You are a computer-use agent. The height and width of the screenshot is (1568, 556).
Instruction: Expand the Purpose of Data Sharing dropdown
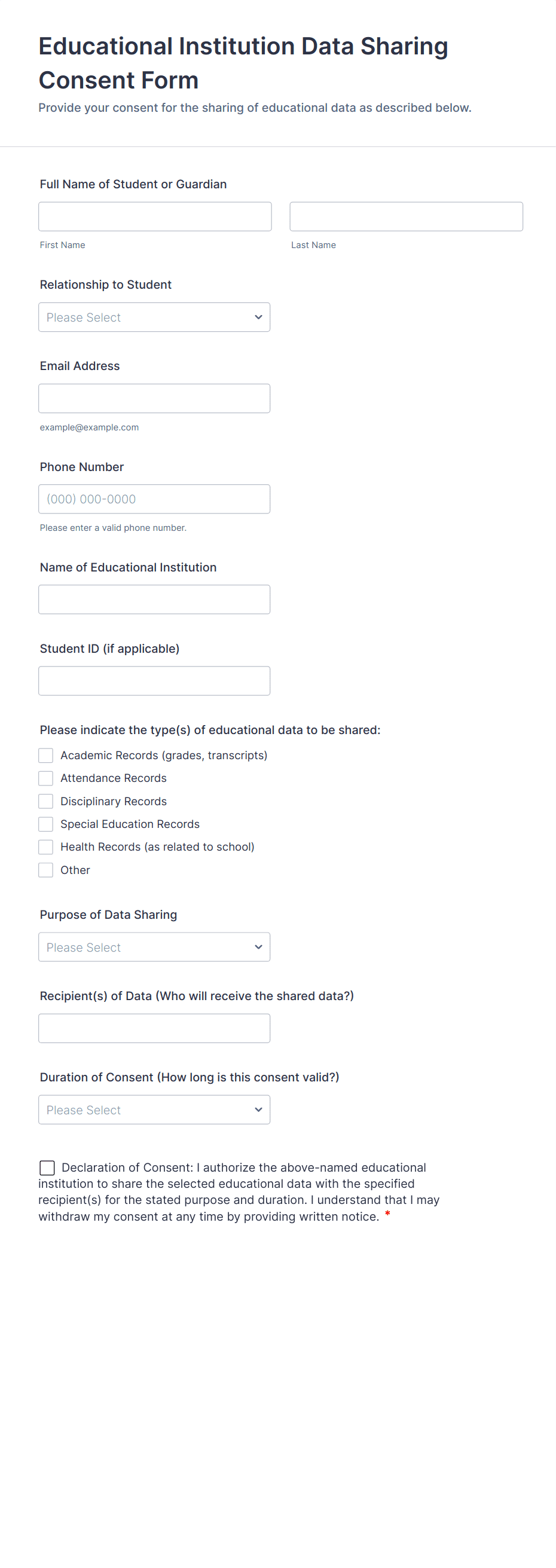[154, 947]
